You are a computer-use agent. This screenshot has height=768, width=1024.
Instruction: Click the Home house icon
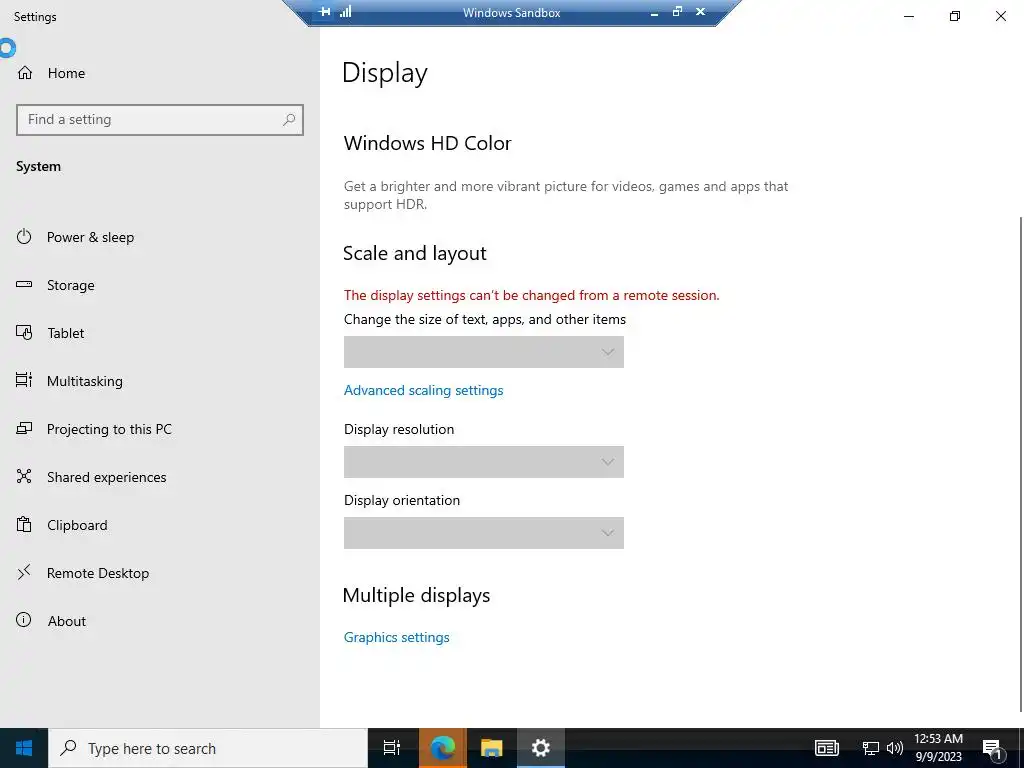[x=25, y=73]
